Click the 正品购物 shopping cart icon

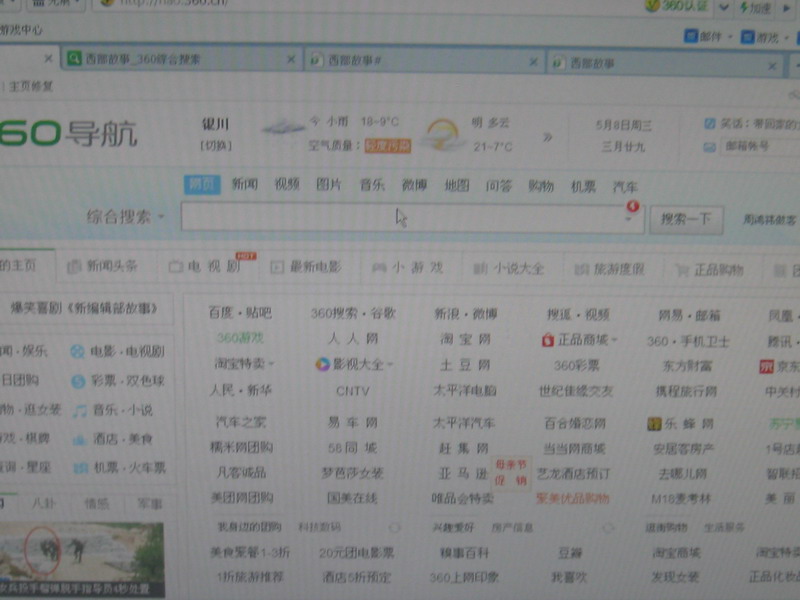pos(682,270)
